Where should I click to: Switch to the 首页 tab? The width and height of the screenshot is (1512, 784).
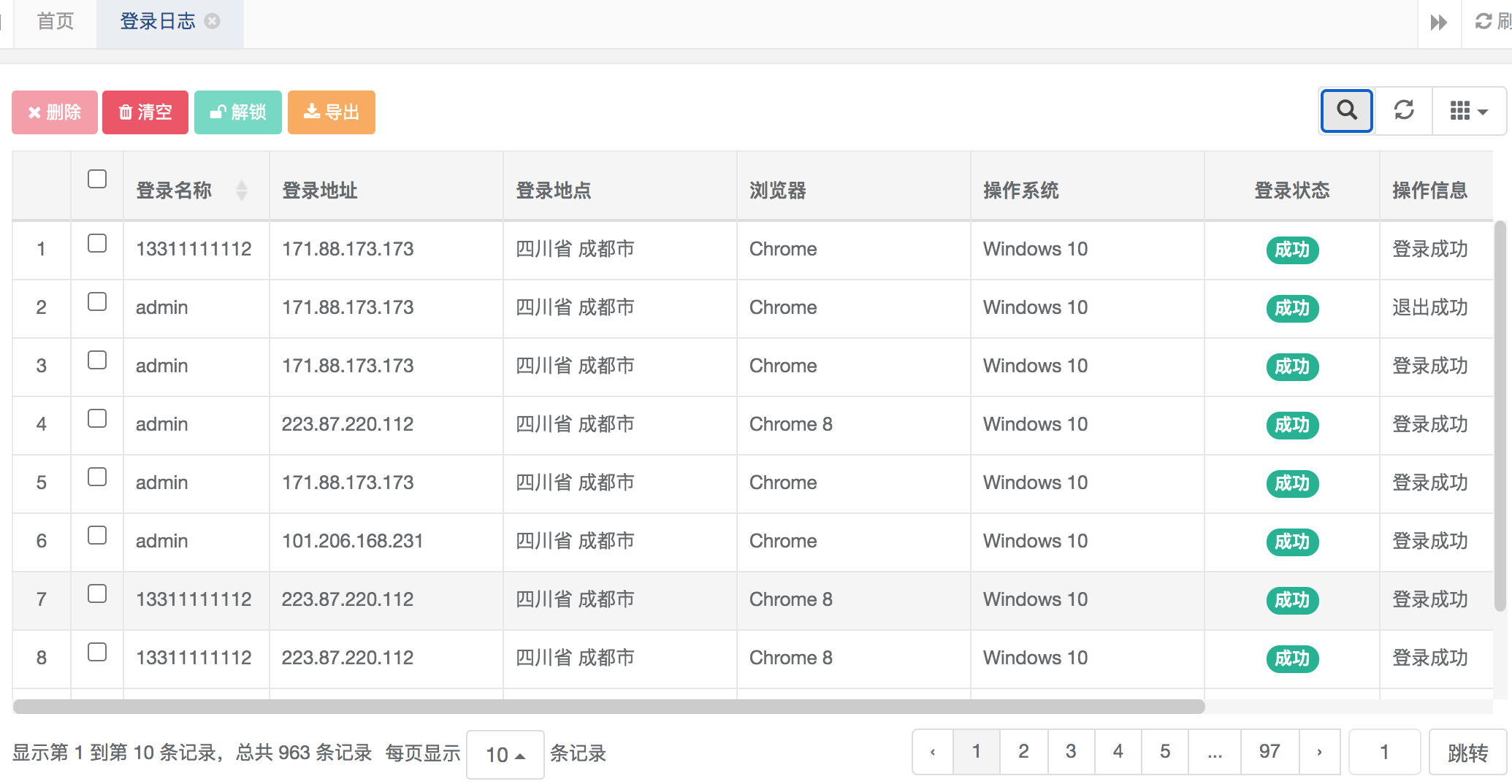56,21
